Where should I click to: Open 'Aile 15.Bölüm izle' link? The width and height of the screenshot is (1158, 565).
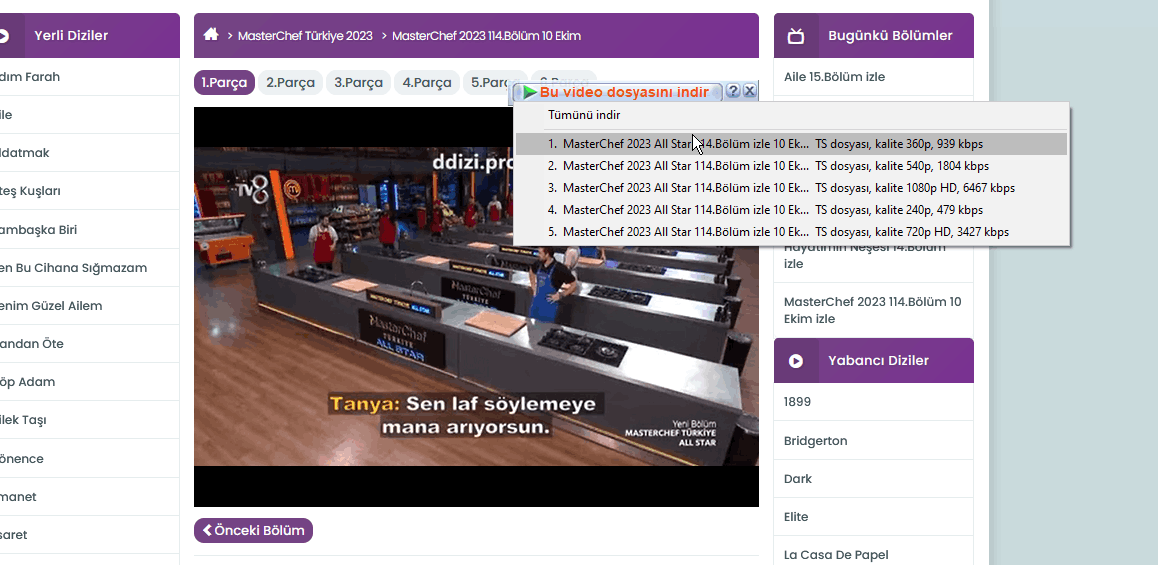coord(834,77)
